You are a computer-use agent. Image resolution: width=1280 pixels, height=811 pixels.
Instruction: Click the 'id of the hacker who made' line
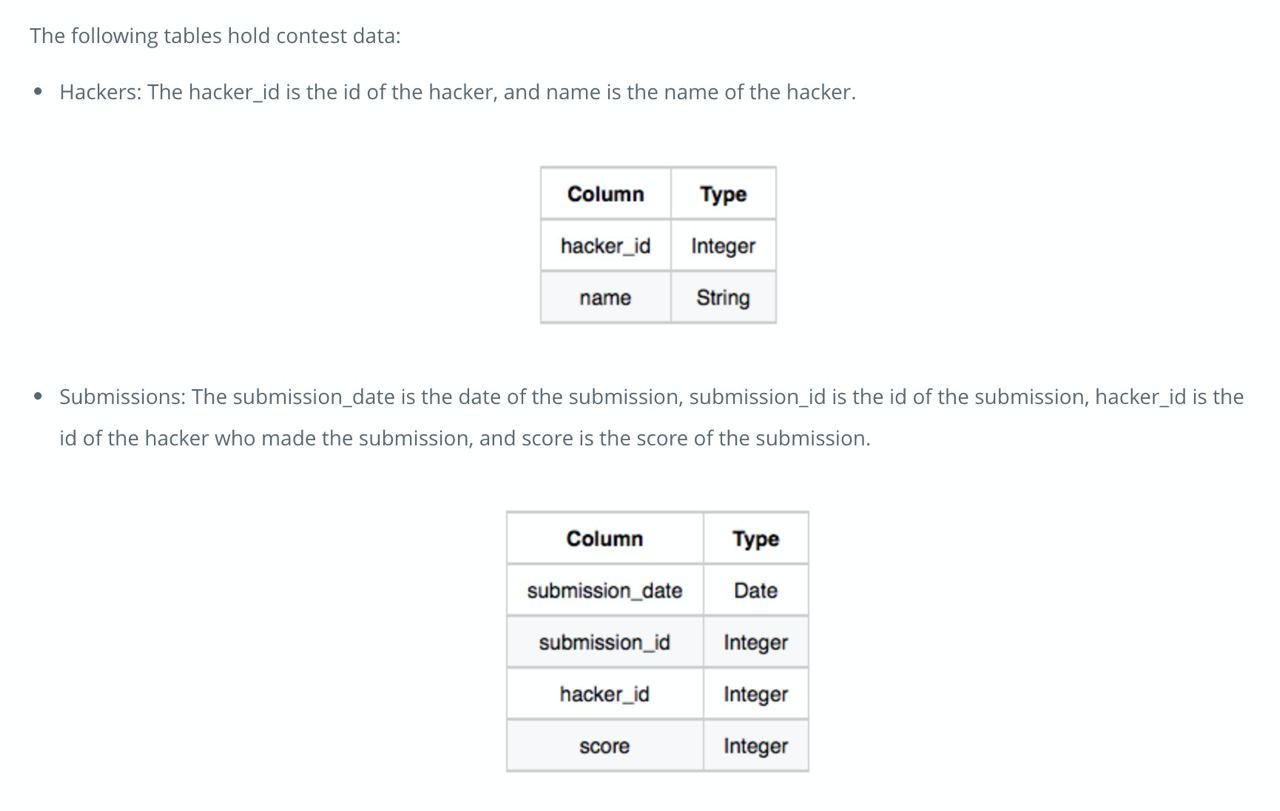click(x=465, y=439)
